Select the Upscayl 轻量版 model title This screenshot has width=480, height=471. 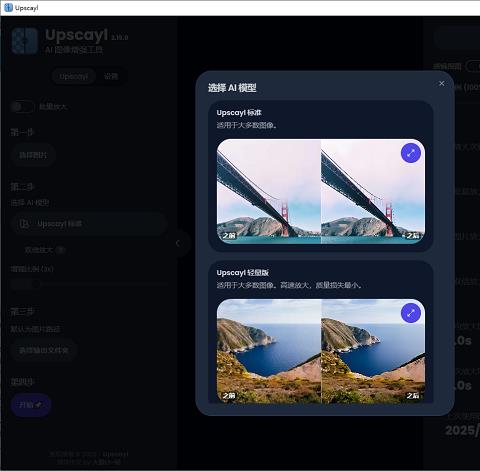pyautogui.click(x=243, y=273)
